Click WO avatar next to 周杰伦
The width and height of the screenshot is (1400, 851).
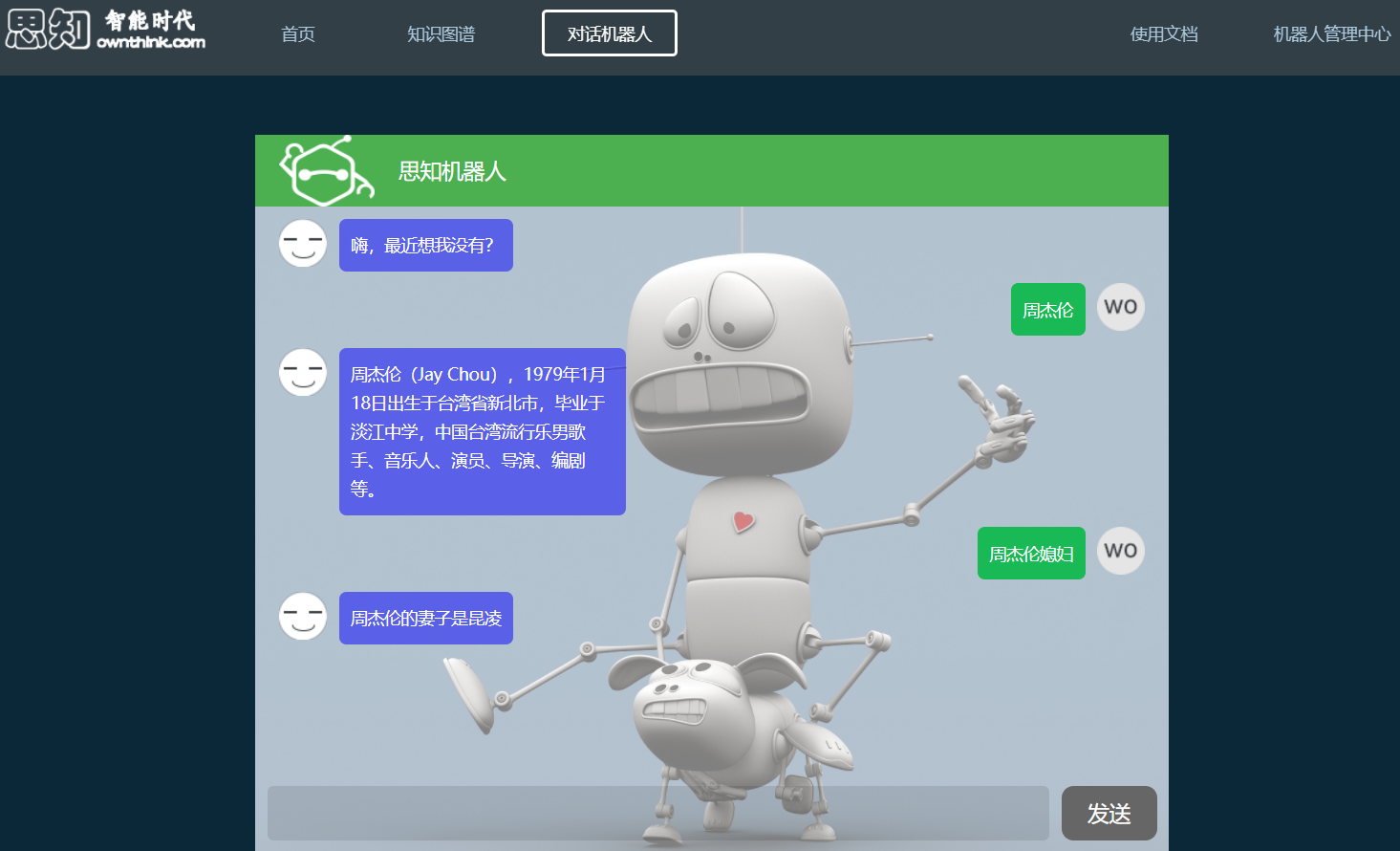tap(1121, 307)
